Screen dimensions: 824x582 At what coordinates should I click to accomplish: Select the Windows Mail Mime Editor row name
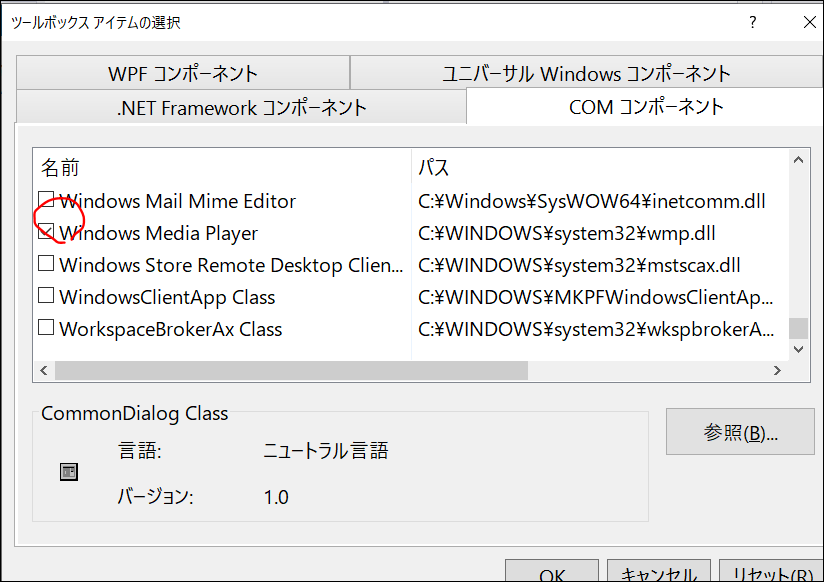tap(178, 201)
